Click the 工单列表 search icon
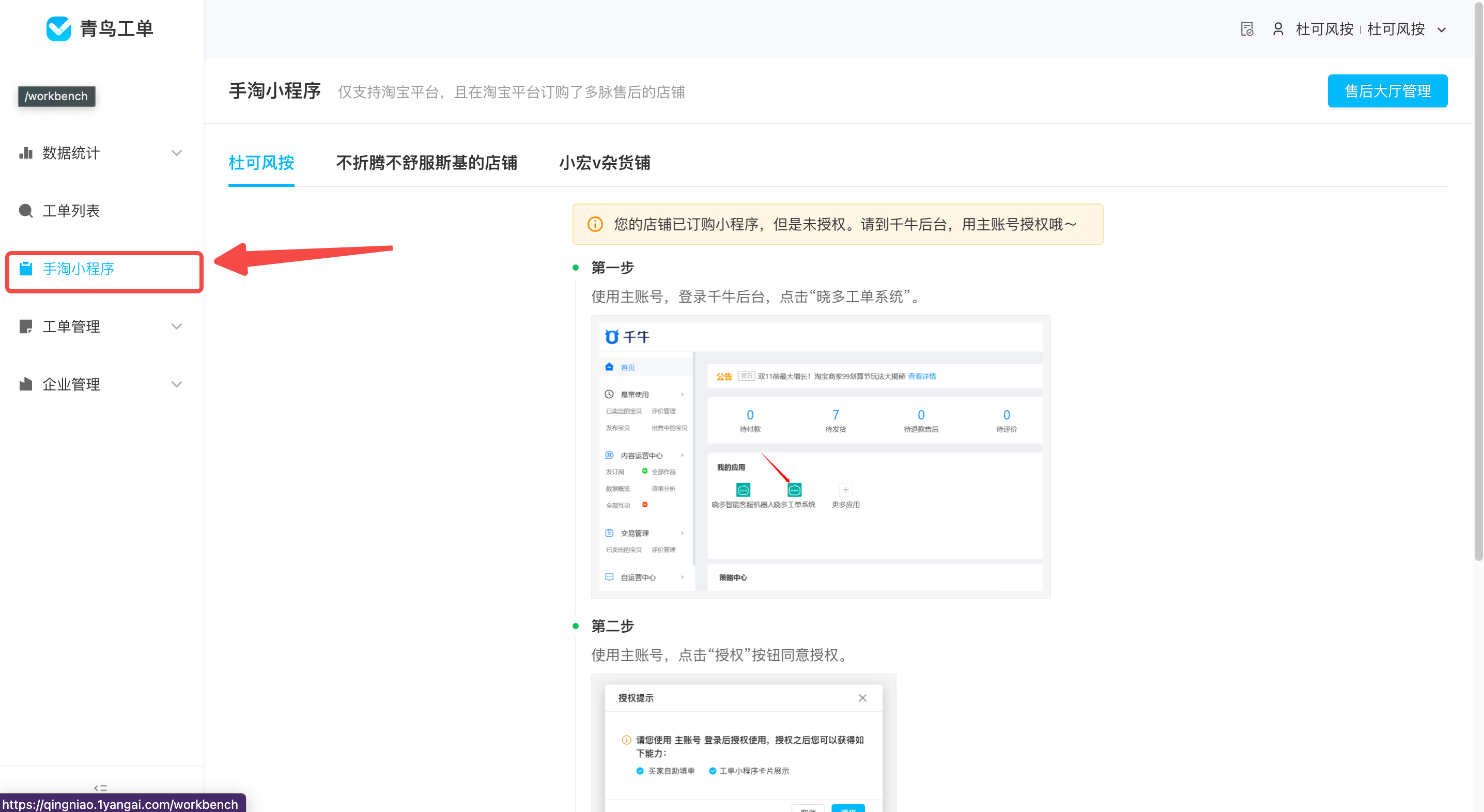The width and height of the screenshot is (1484, 812). point(26,211)
